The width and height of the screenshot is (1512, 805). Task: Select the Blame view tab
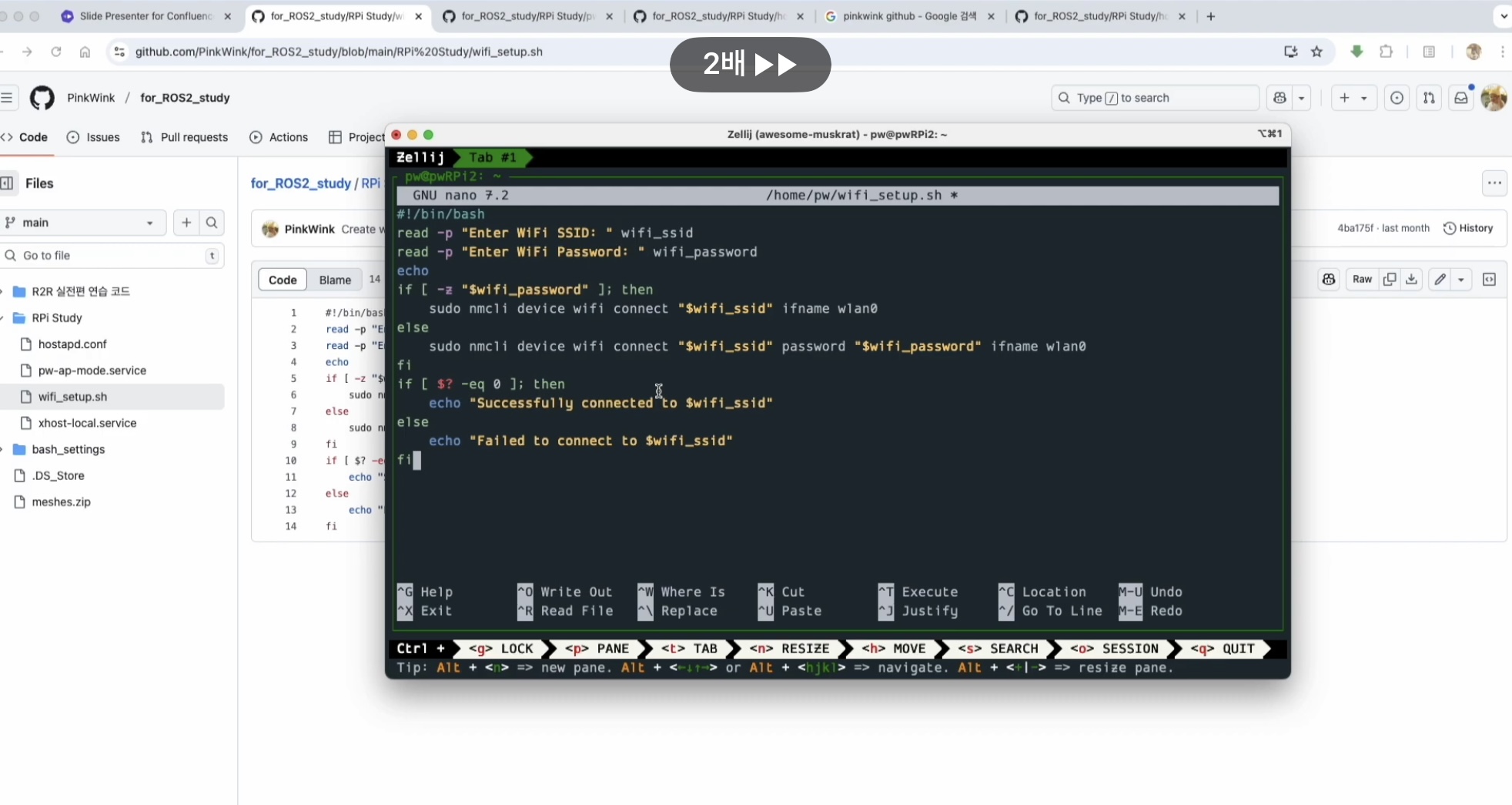(x=335, y=280)
